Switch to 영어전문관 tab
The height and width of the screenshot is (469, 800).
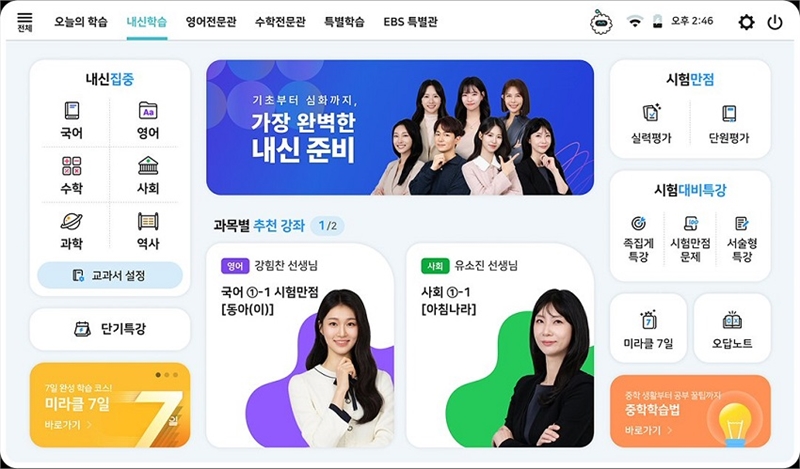(211, 22)
